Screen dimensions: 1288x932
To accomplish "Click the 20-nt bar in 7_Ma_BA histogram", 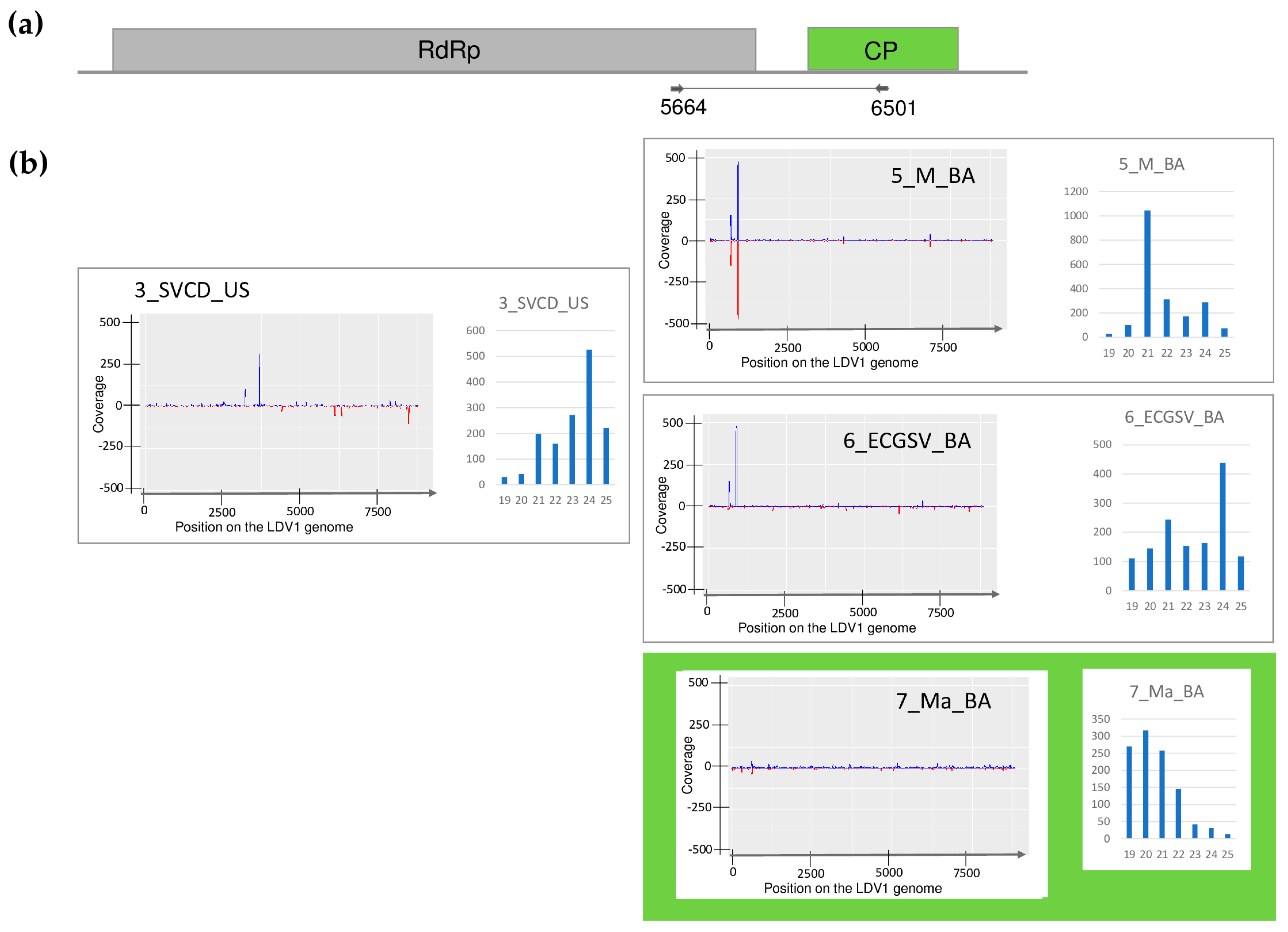I will pos(1145,784).
